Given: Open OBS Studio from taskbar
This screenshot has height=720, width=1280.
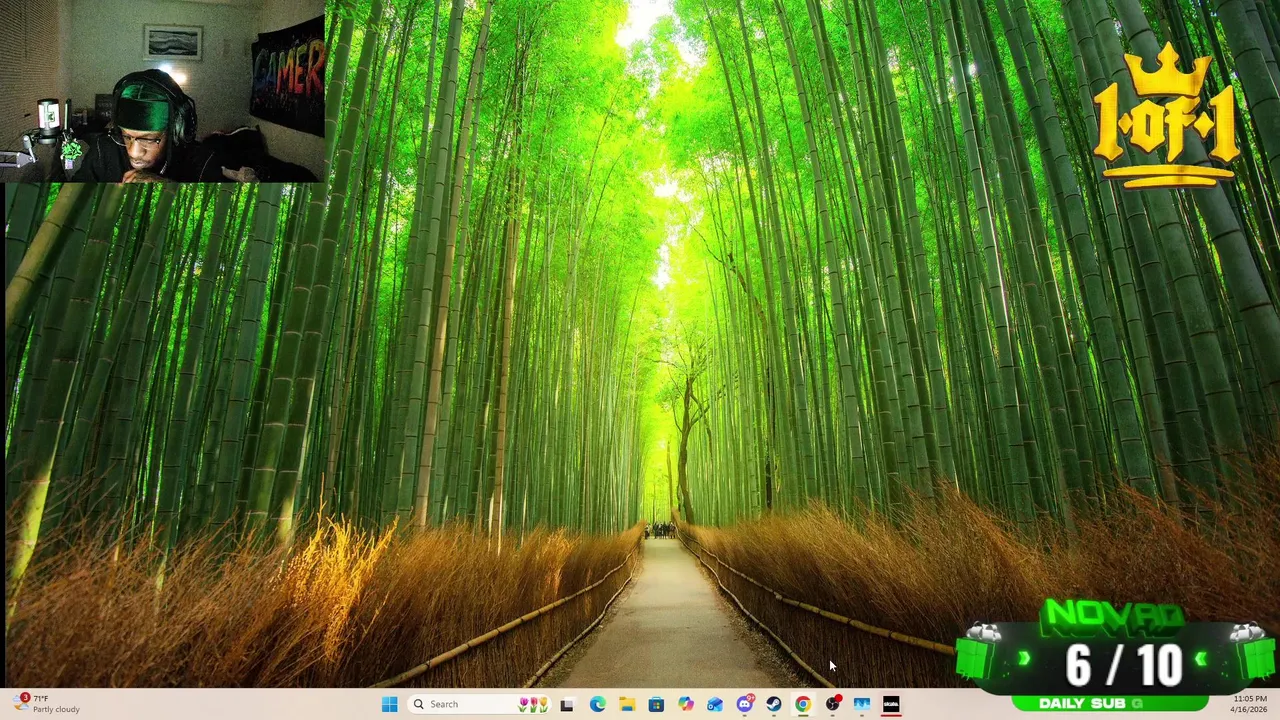Looking at the screenshot, I should 832,704.
